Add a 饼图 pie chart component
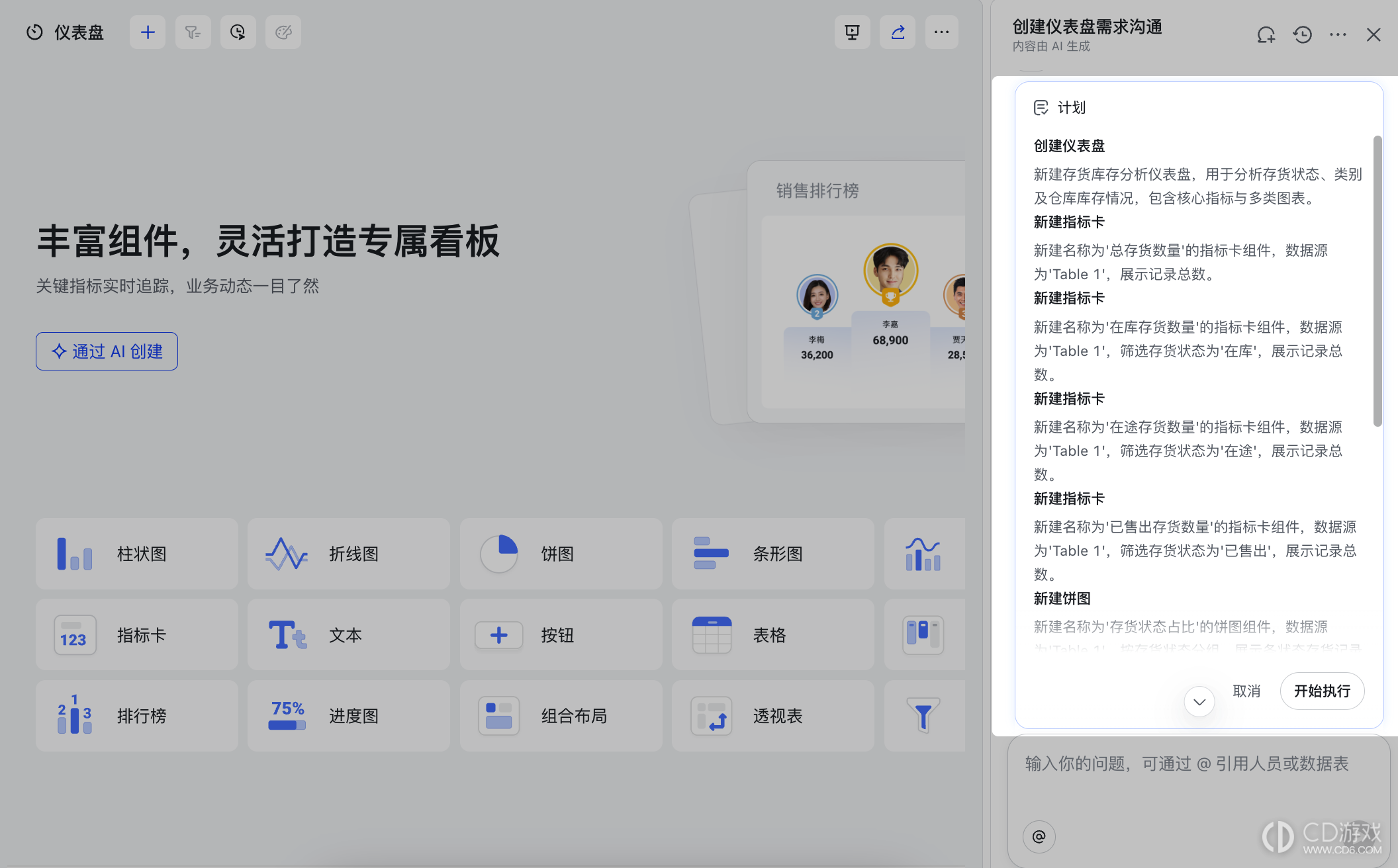 click(561, 554)
